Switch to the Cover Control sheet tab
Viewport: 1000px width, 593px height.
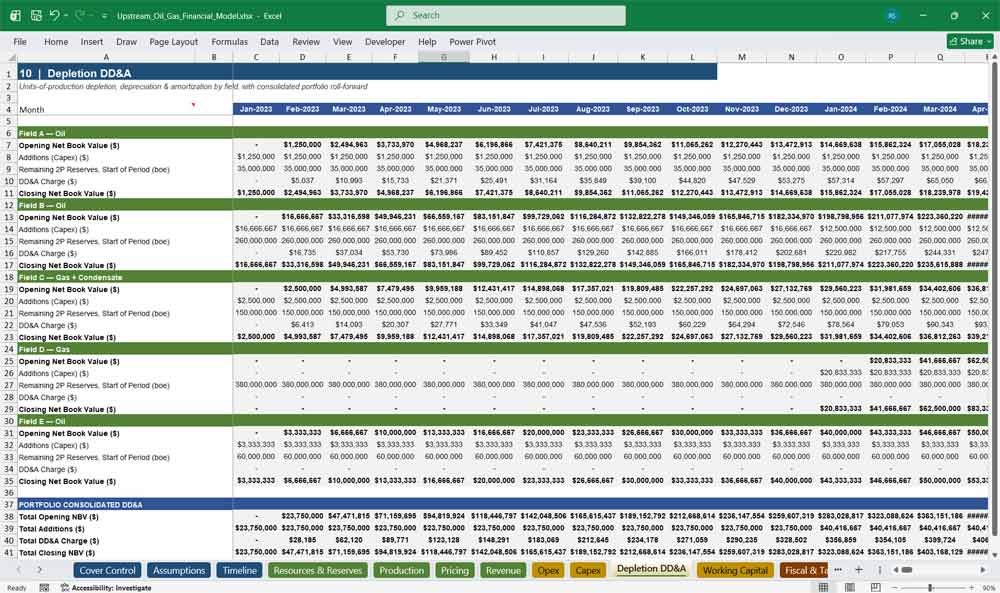[x=107, y=570]
